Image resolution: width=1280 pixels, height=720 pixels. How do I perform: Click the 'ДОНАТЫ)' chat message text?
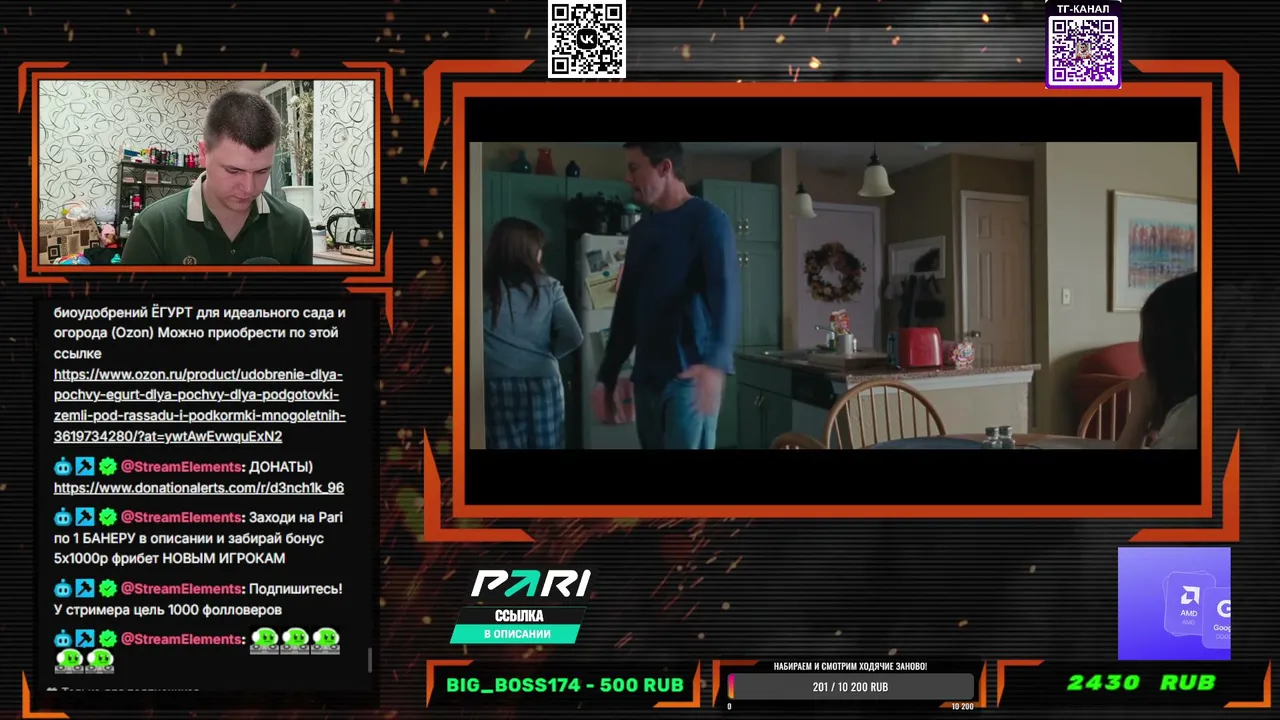point(281,467)
